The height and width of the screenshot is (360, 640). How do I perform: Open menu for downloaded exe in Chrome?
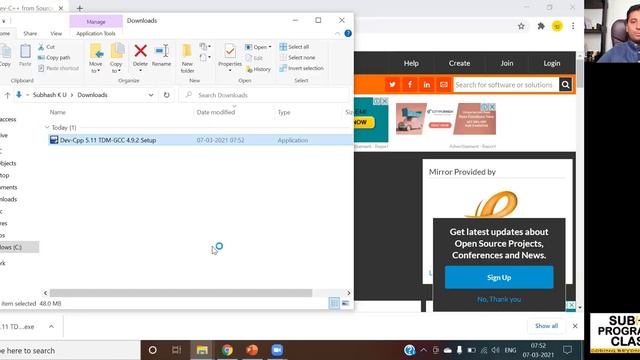(x=51, y=327)
